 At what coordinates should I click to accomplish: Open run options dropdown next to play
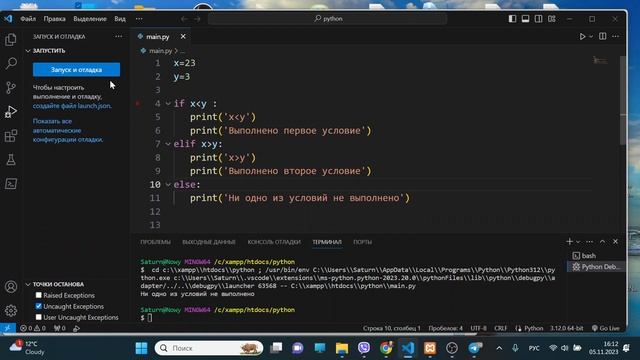tap(591, 37)
